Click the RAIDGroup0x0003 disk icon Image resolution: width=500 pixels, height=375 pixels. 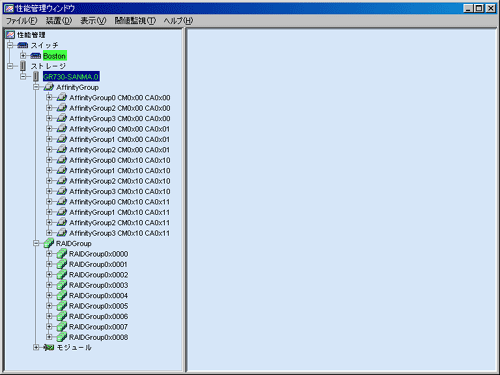pos(62,285)
